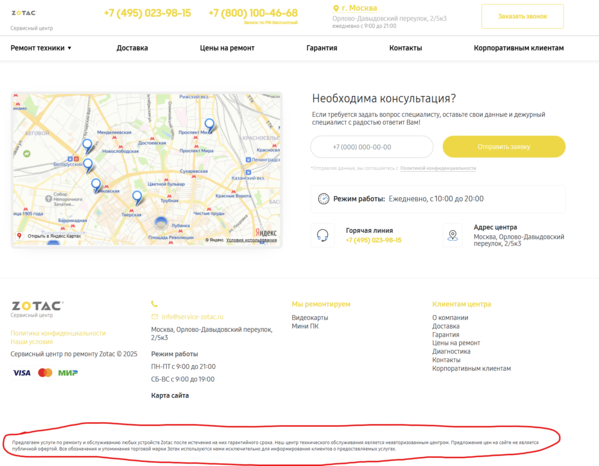The width and height of the screenshot is (599, 466).
Task: Click the ПН-ПТ с 9:00 до 21:00 text
Action: pos(183,367)
